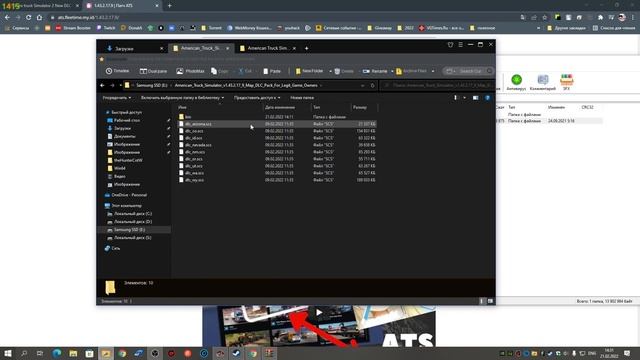Open the Torrent bookmark folder

(x=211, y=28)
